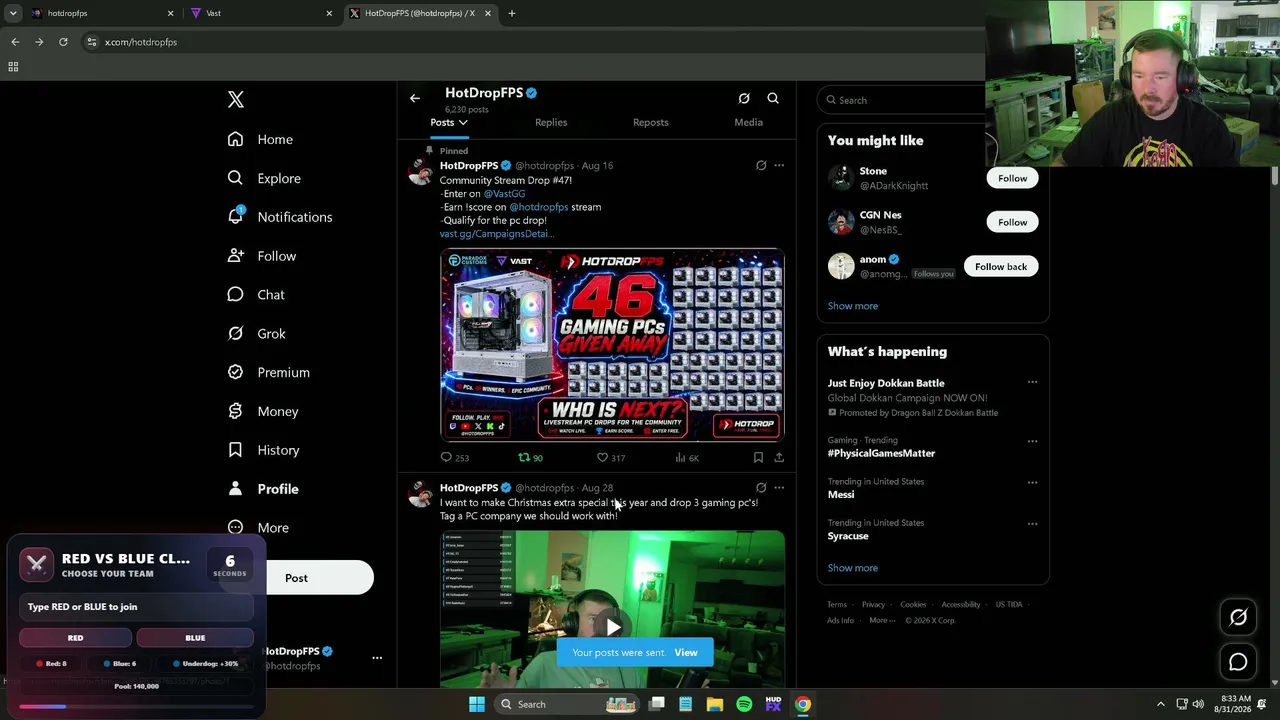Viewport: 1280px width, 720px height.
Task: Go back using the profile header arrow
Action: tap(415, 98)
